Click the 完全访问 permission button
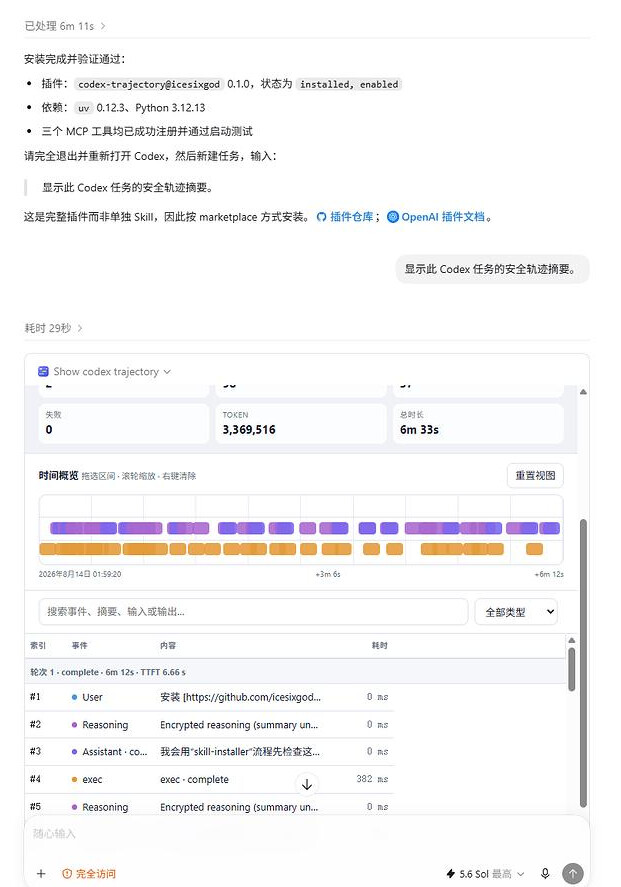 pos(89,873)
